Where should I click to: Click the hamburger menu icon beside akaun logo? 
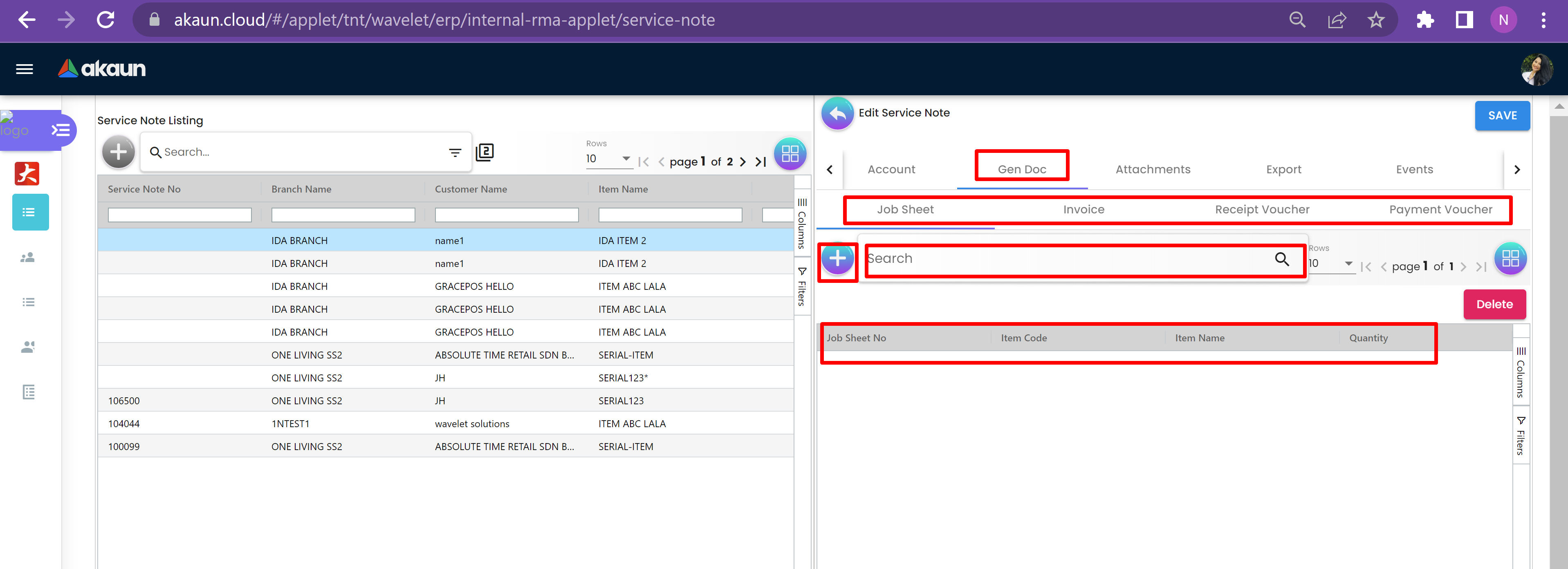(25, 69)
